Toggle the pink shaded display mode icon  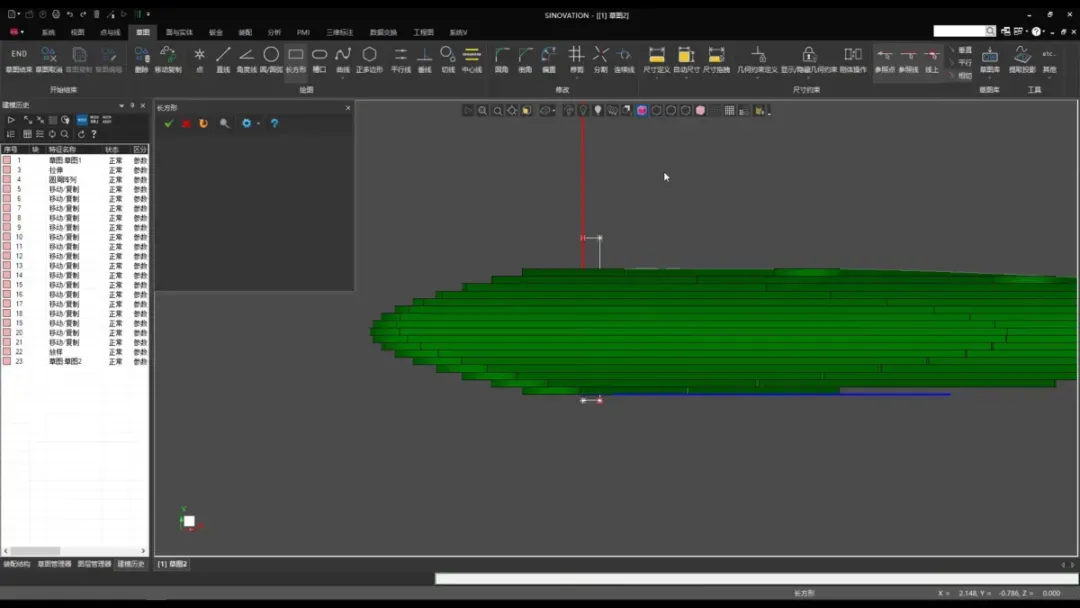(x=700, y=110)
